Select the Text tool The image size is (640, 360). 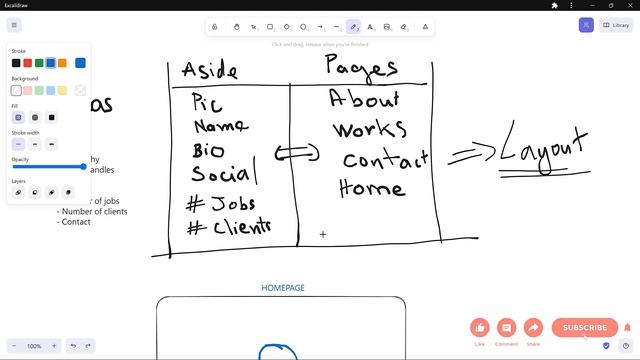pyautogui.click(x=370, y=27)
